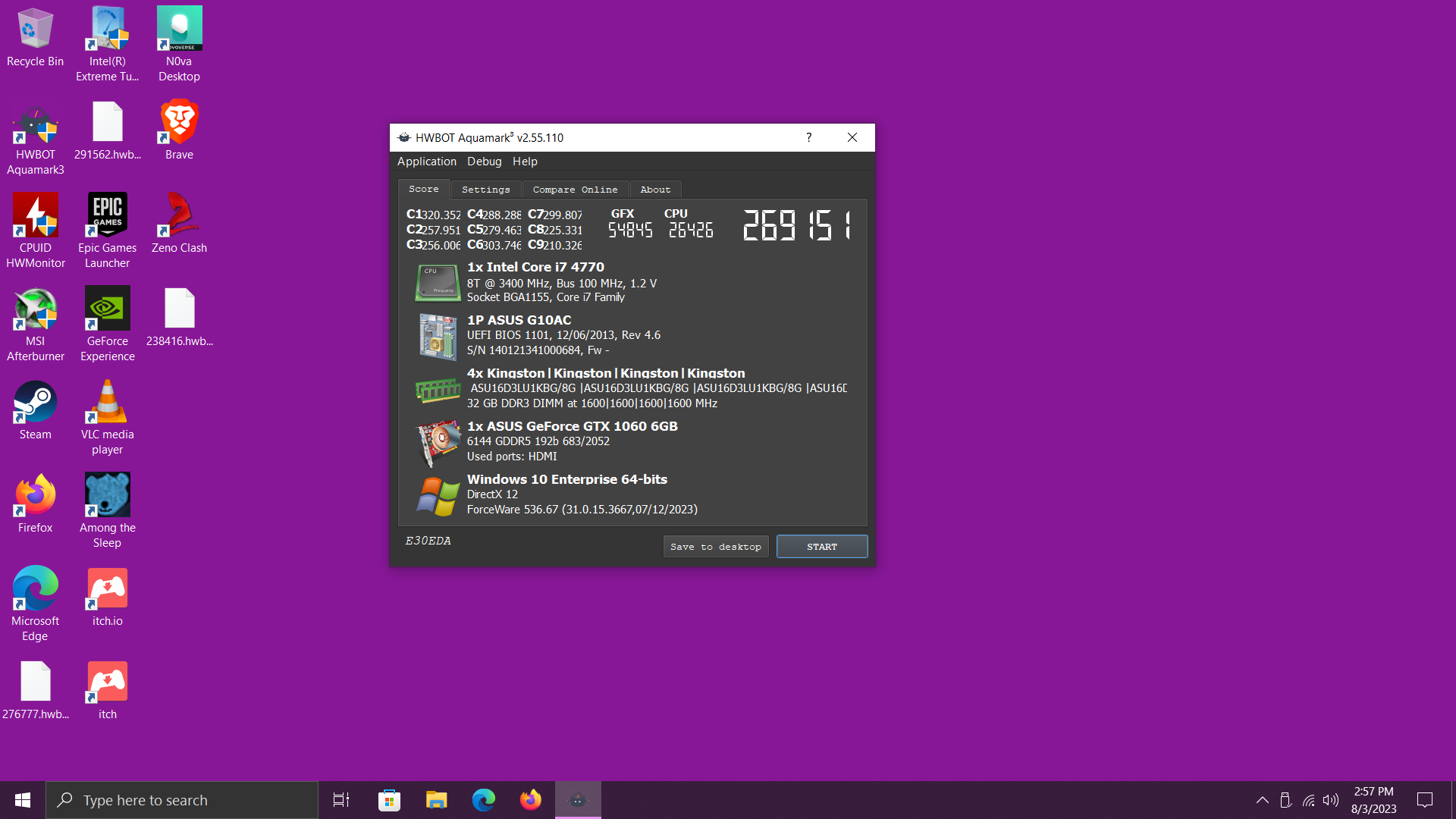Click the 1x ASUS GeForce GTX 1060 6GB heading
The image size is (1456, 819).
(x=573, y=426)
